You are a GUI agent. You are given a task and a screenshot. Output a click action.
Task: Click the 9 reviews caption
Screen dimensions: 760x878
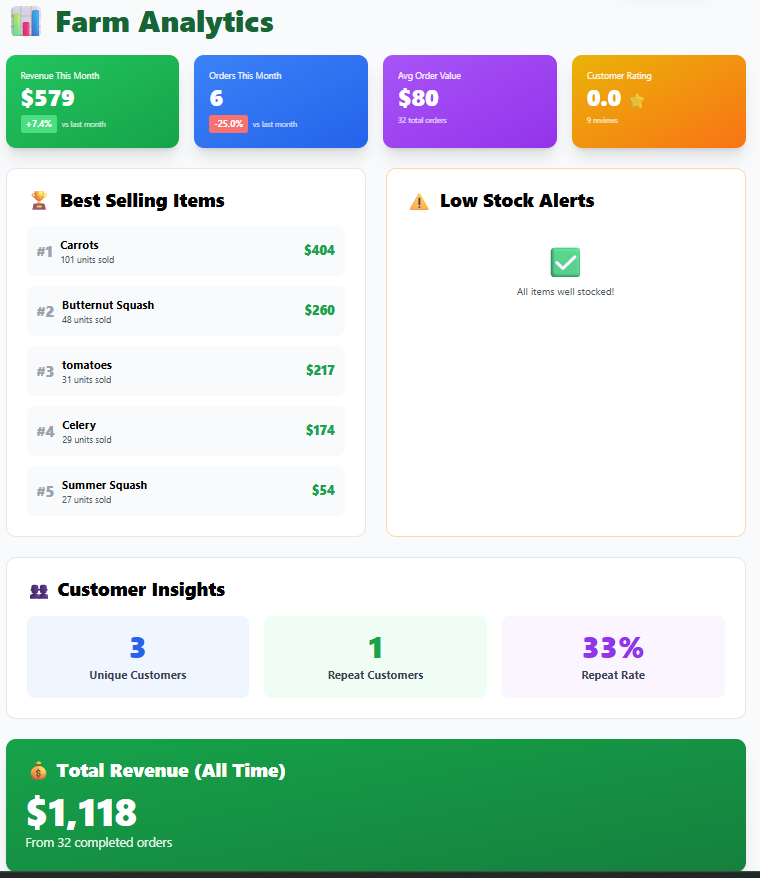point(602,120)
